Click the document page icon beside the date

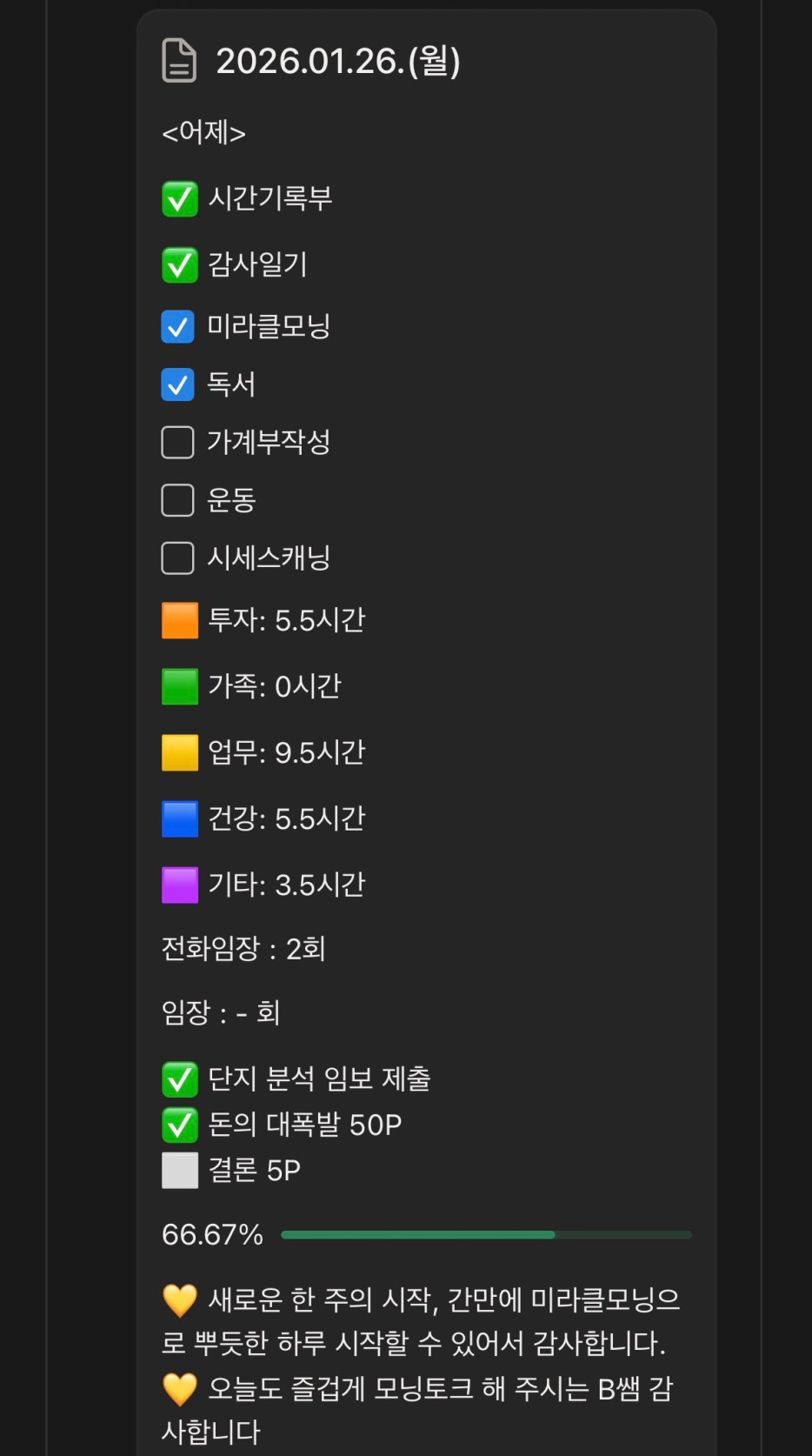[179, 61]
